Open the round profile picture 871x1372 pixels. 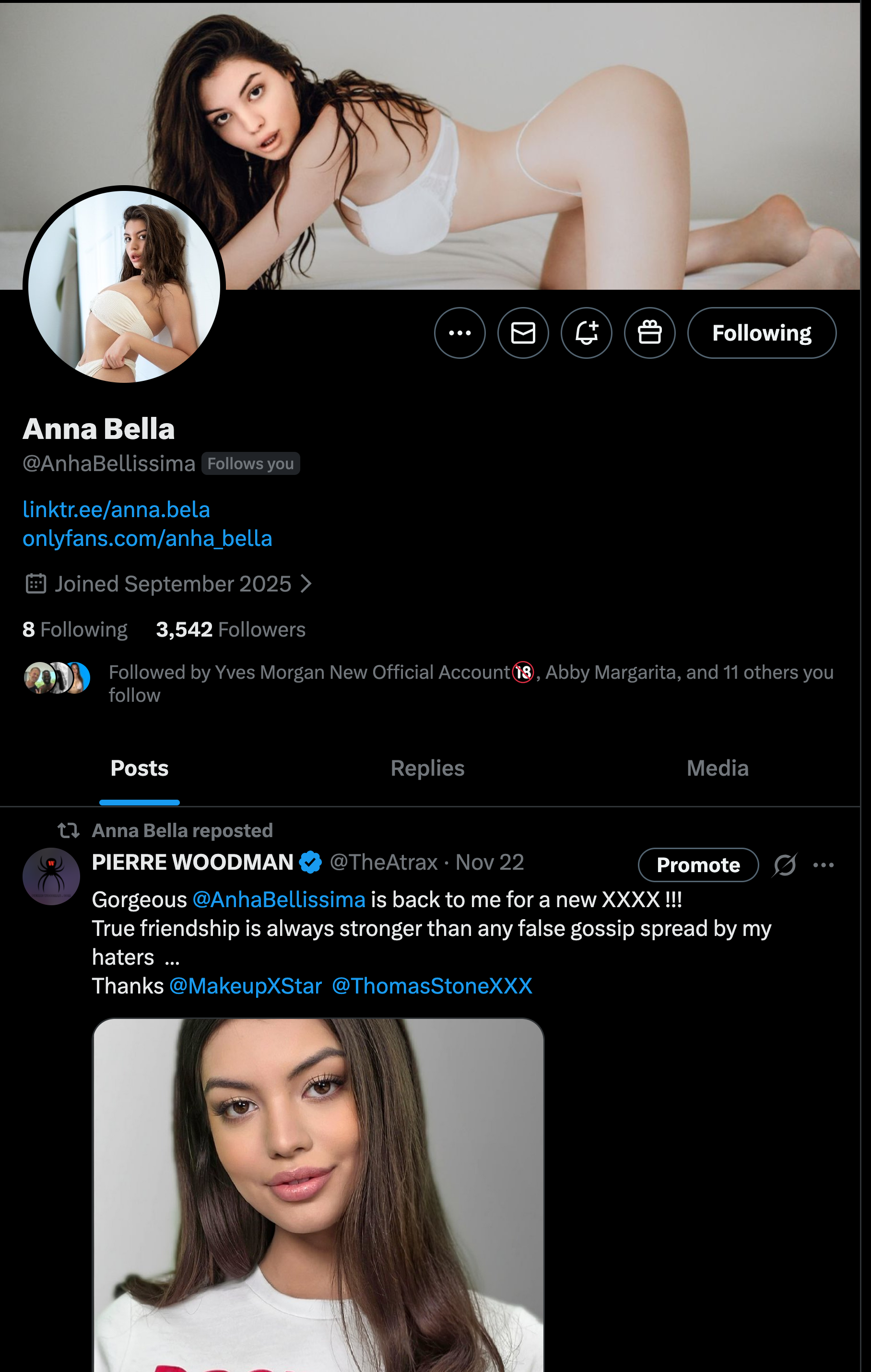coord(124,286)
